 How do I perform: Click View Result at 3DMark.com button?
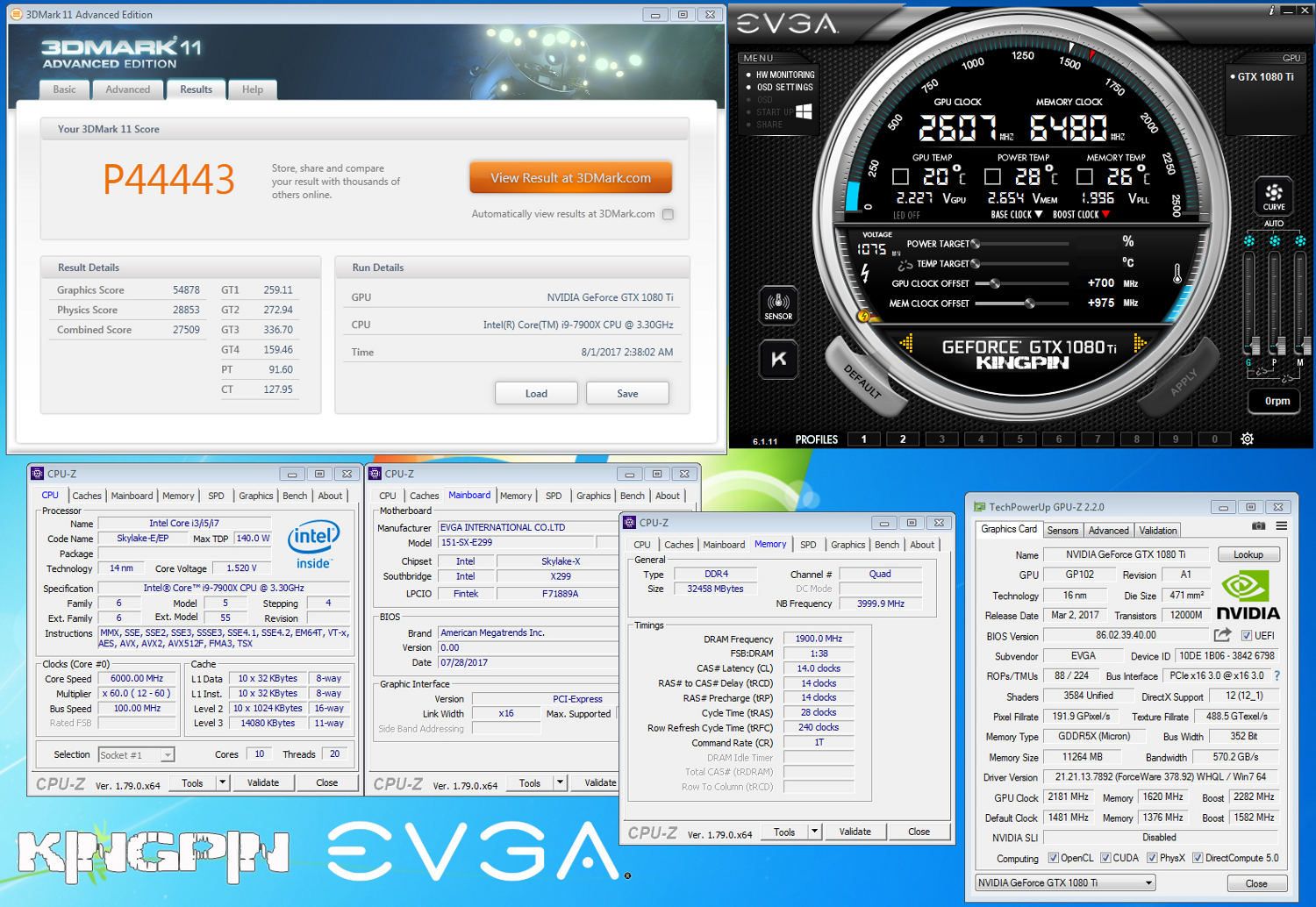pos(570,177)
